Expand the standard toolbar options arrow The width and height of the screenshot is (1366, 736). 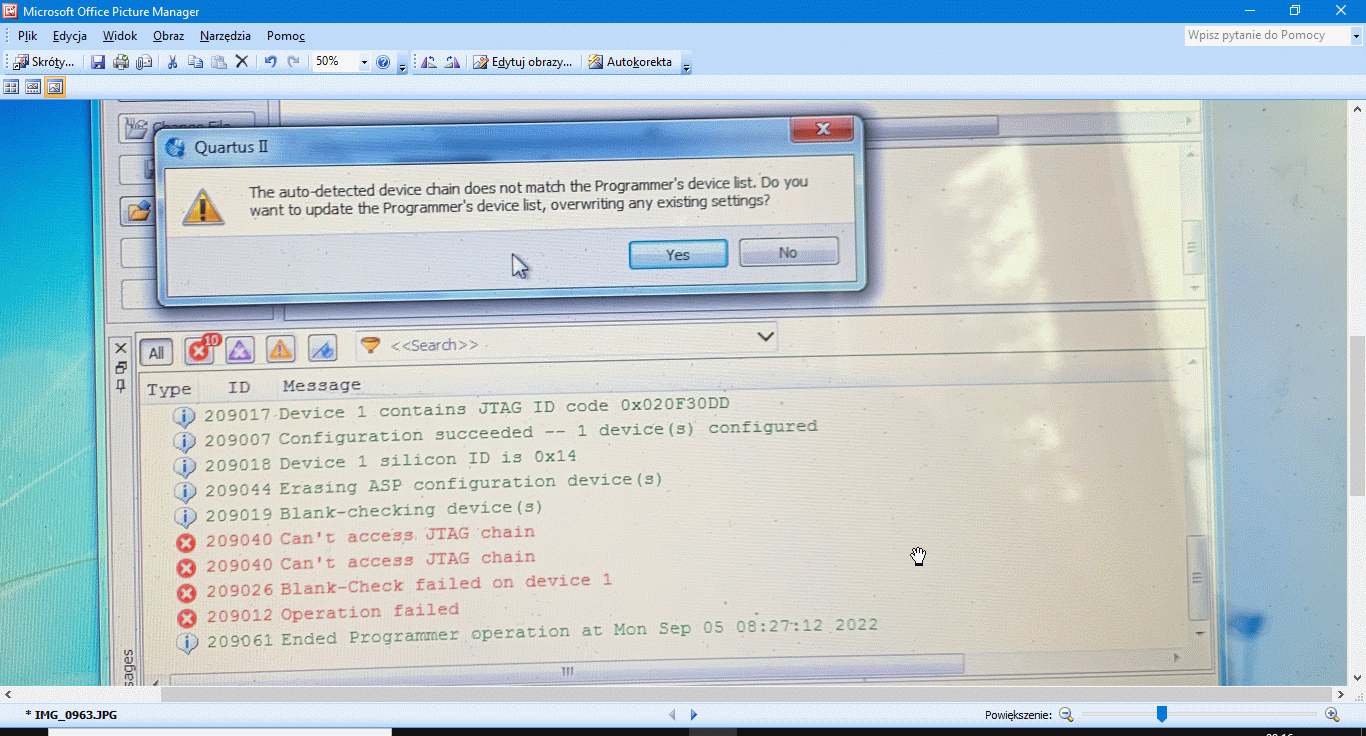402,66
